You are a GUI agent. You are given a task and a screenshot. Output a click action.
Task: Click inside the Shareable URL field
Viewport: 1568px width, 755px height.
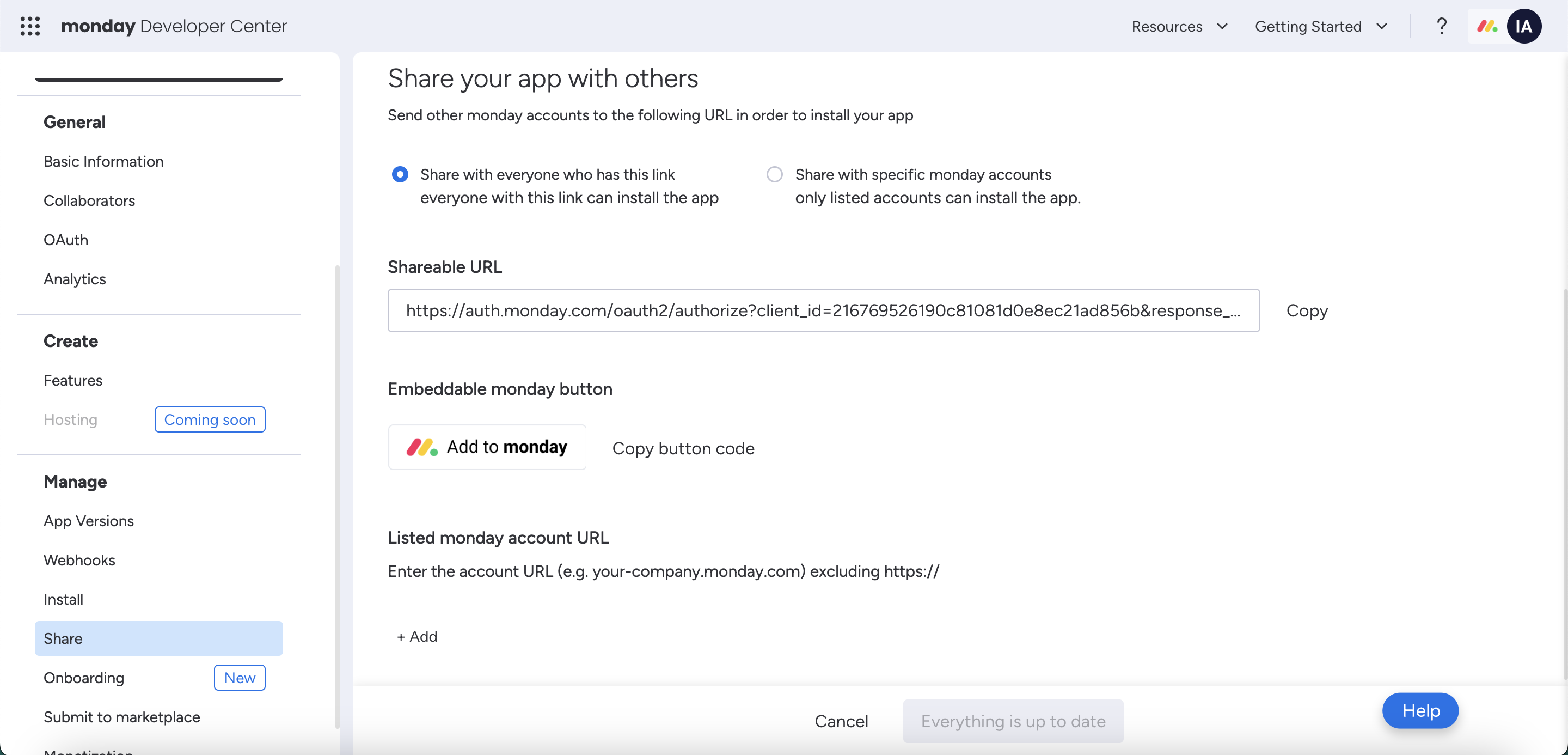tap(823, 310)
